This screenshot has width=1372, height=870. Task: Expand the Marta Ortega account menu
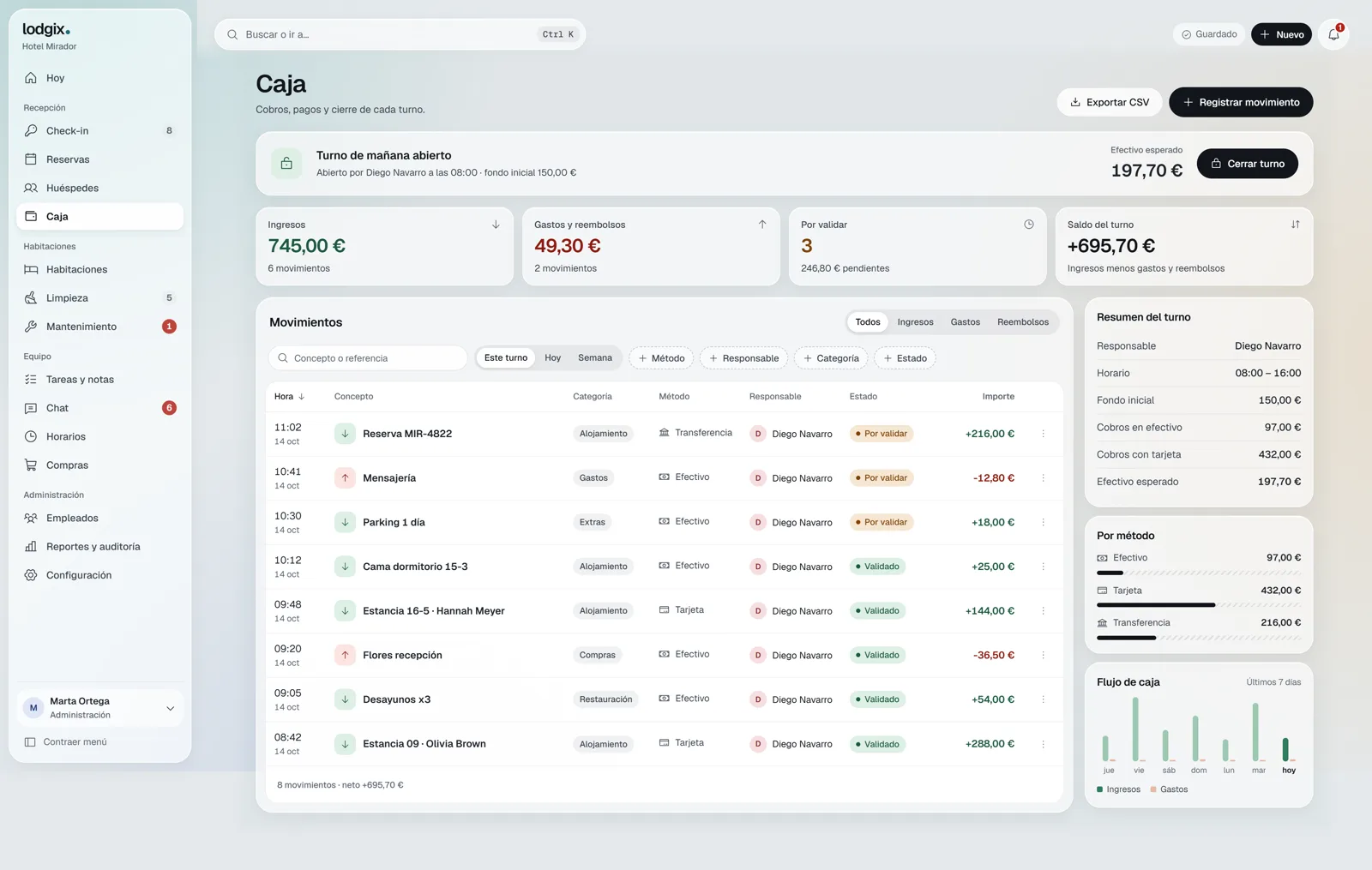pyautogui.click(x=170, y=708)
